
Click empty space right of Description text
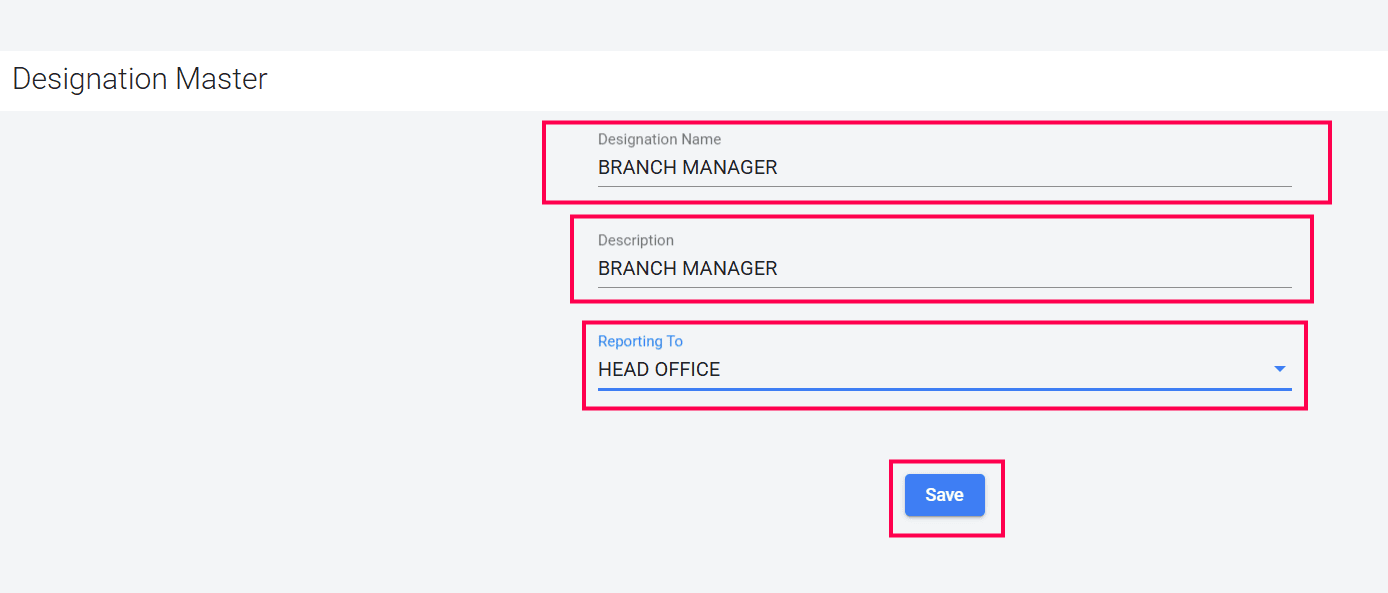tap(1040, 269)
